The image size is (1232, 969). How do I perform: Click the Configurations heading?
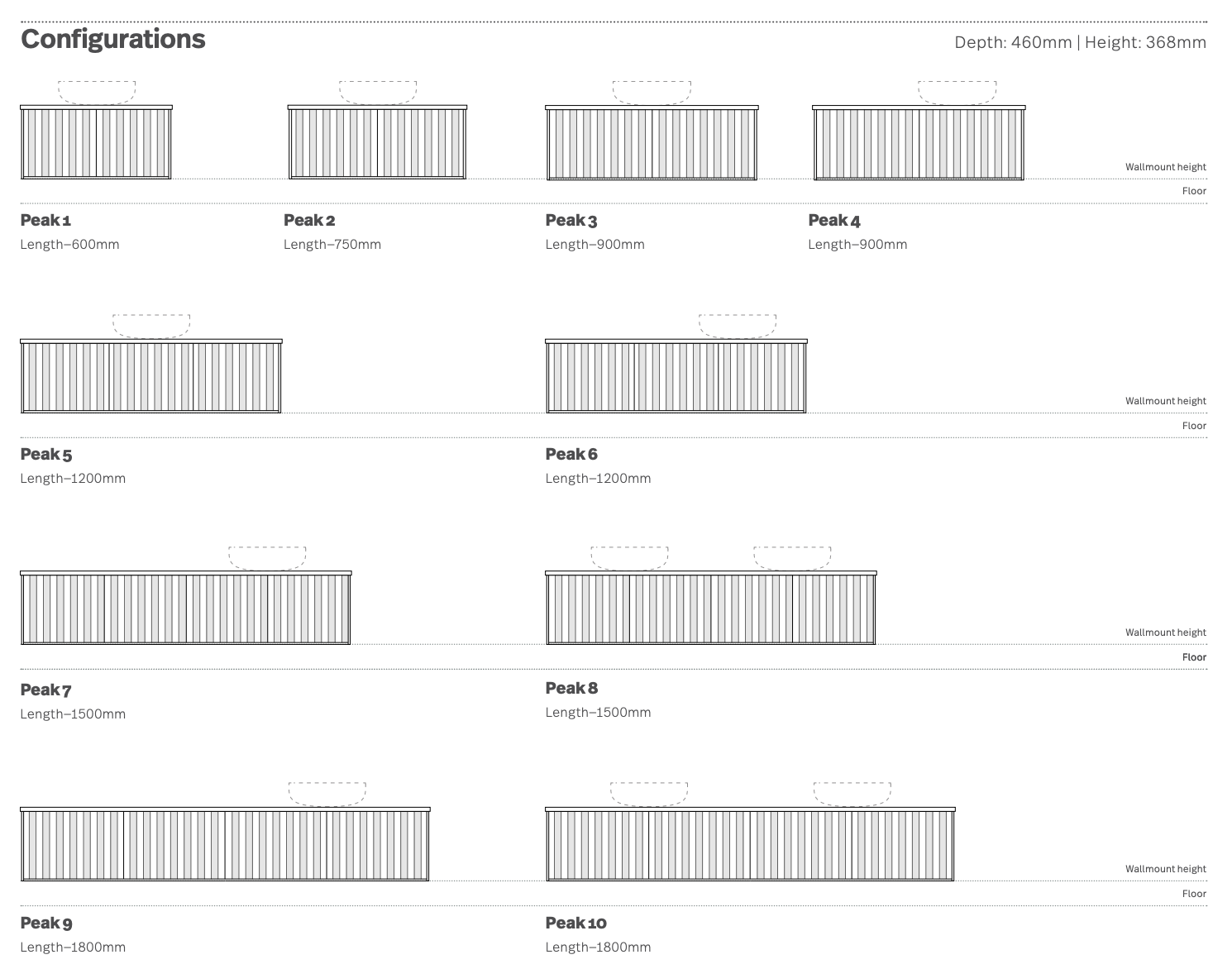112,39
